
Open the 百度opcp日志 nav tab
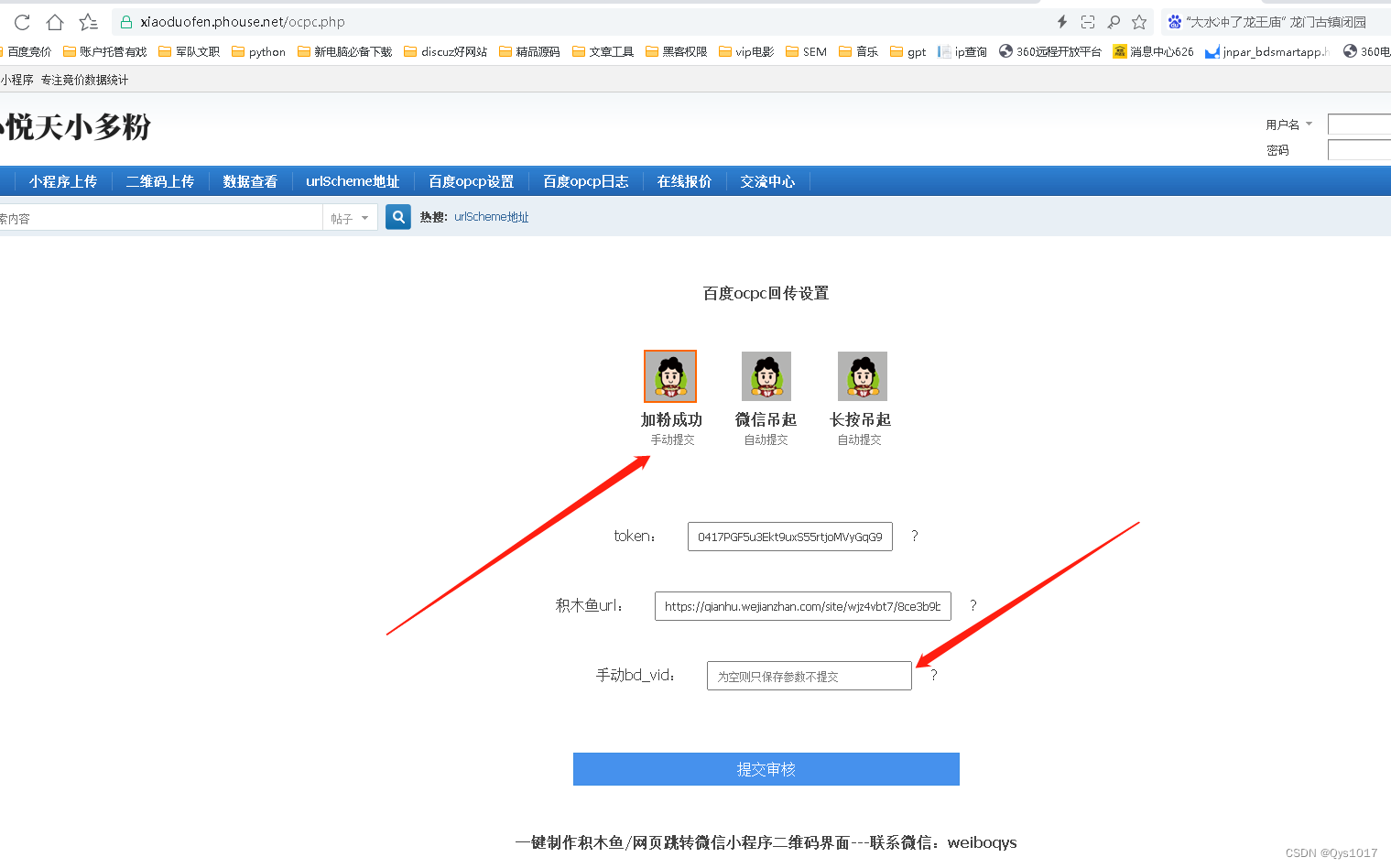(x=586, y=181)
